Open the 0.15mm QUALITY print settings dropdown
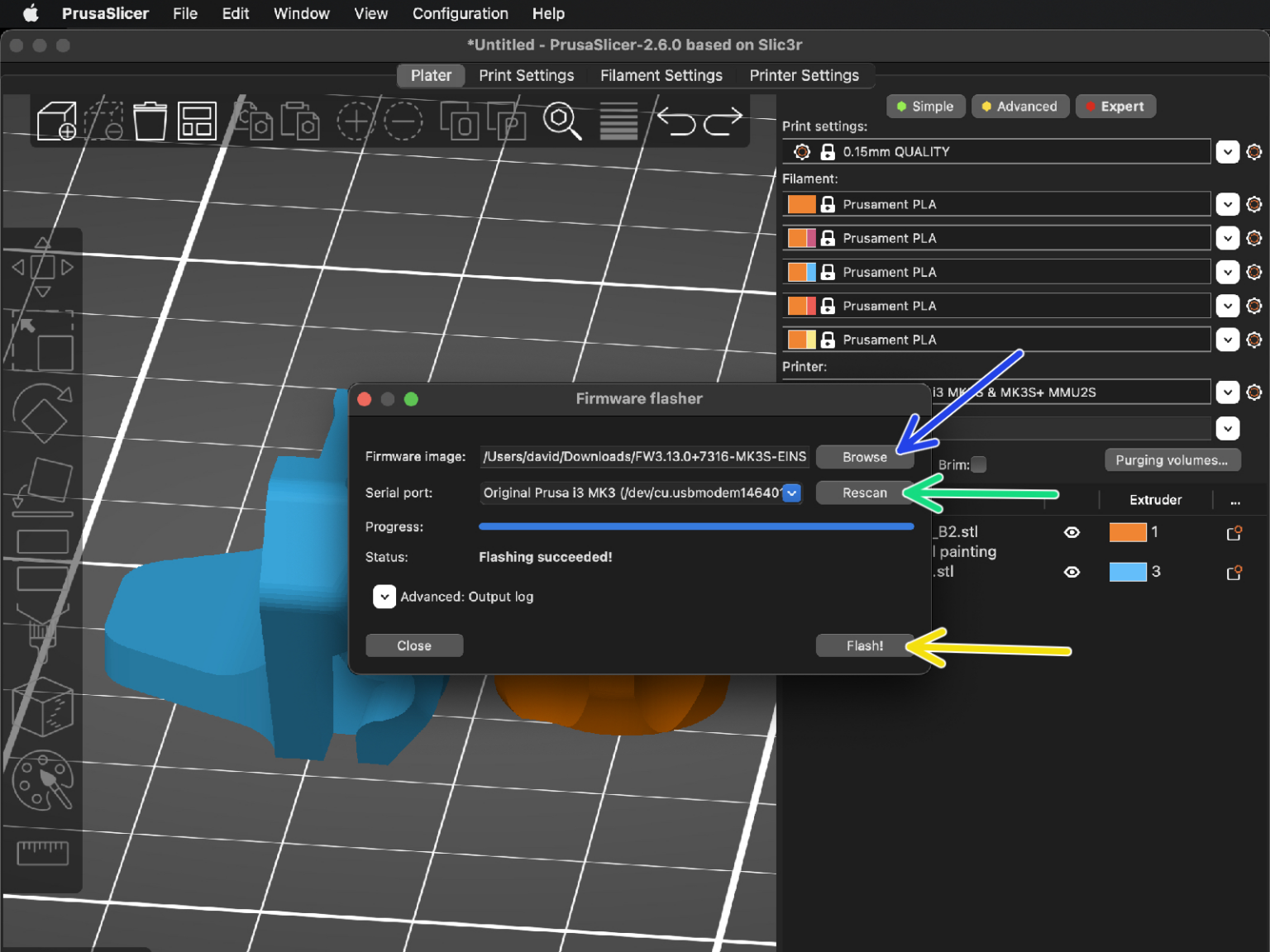This screenshot has height=952, width=1270. [x=1227, y=152]
